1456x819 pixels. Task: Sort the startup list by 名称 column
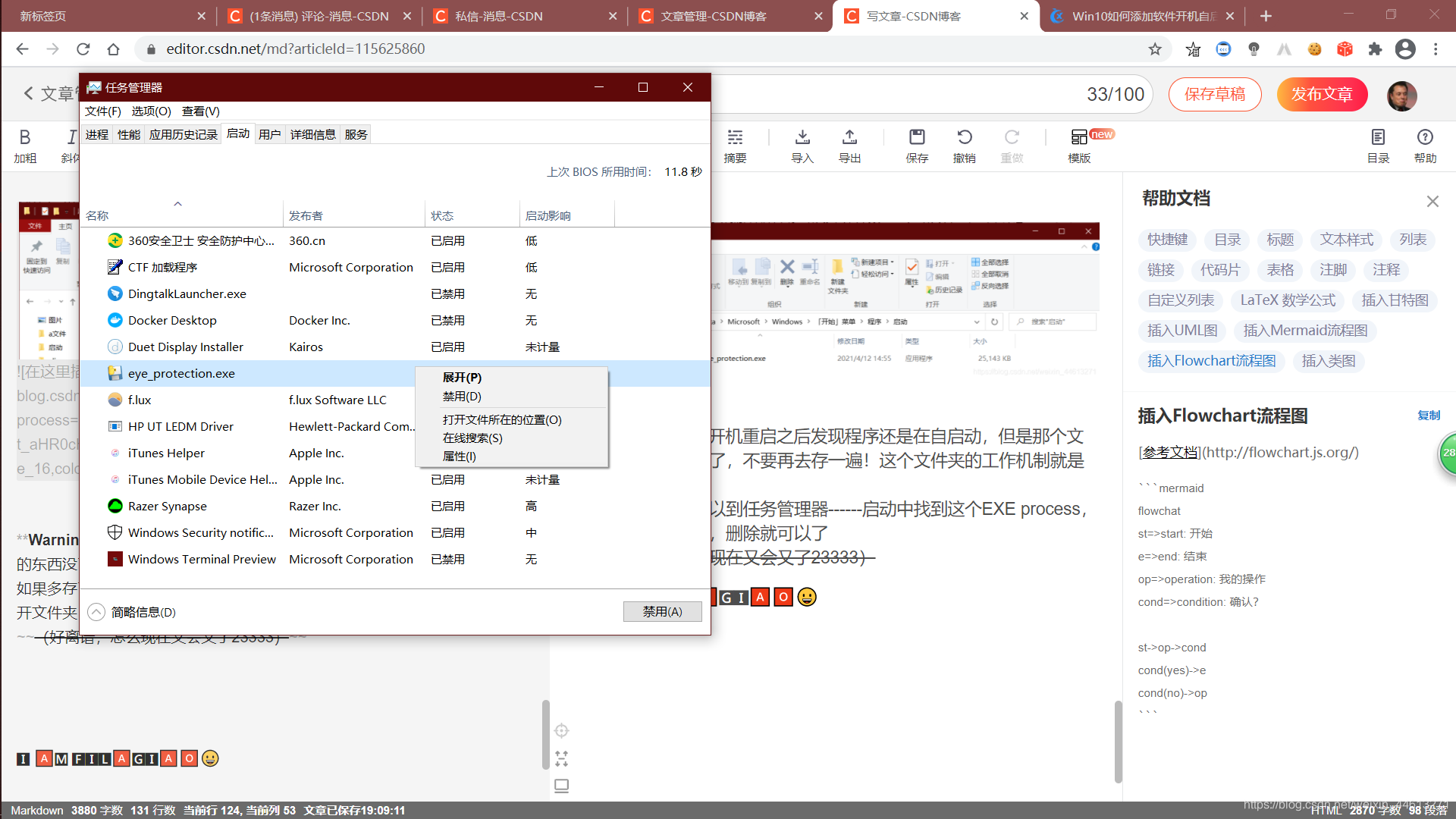pos(182,215)
